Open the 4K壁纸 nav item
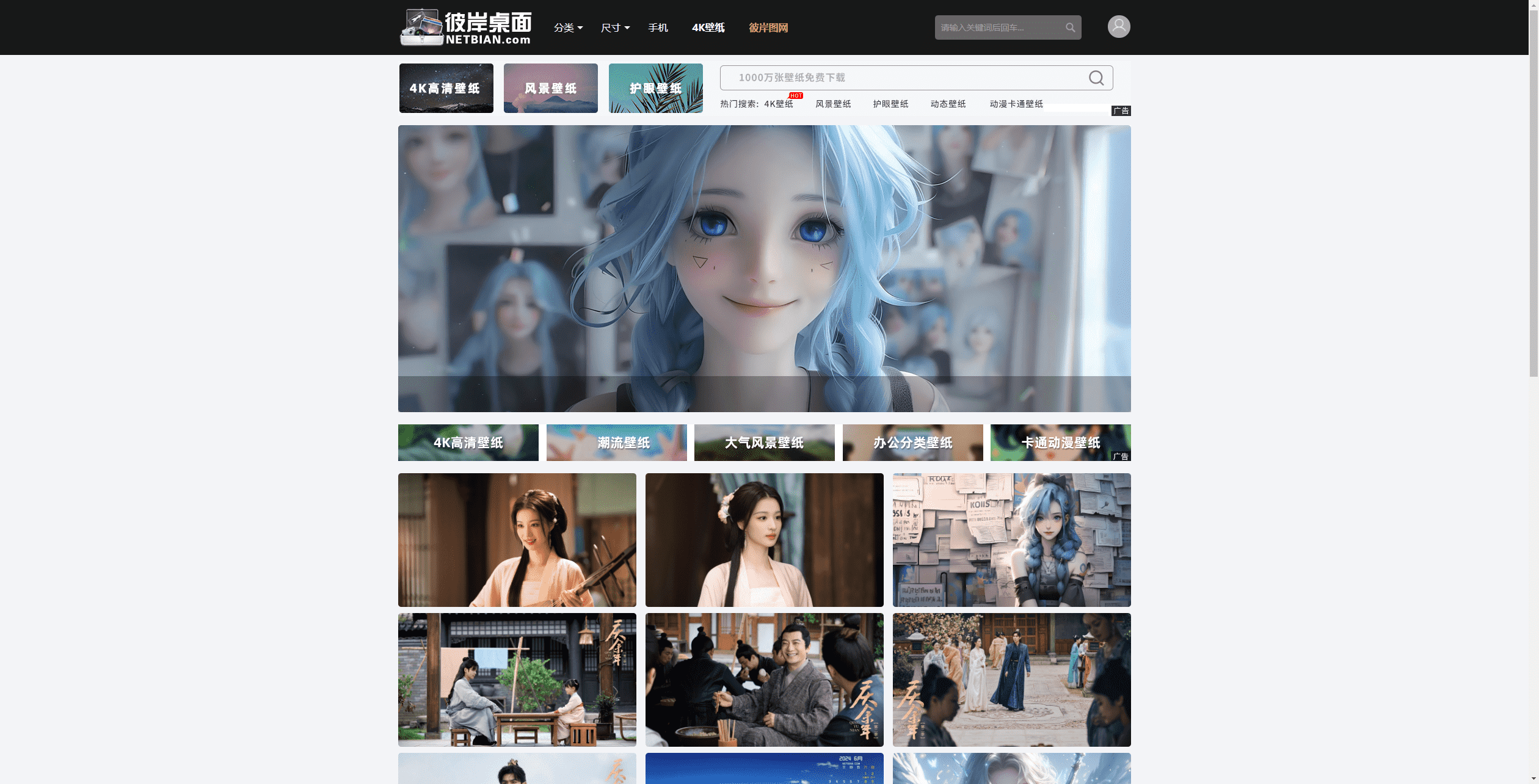 708,27
